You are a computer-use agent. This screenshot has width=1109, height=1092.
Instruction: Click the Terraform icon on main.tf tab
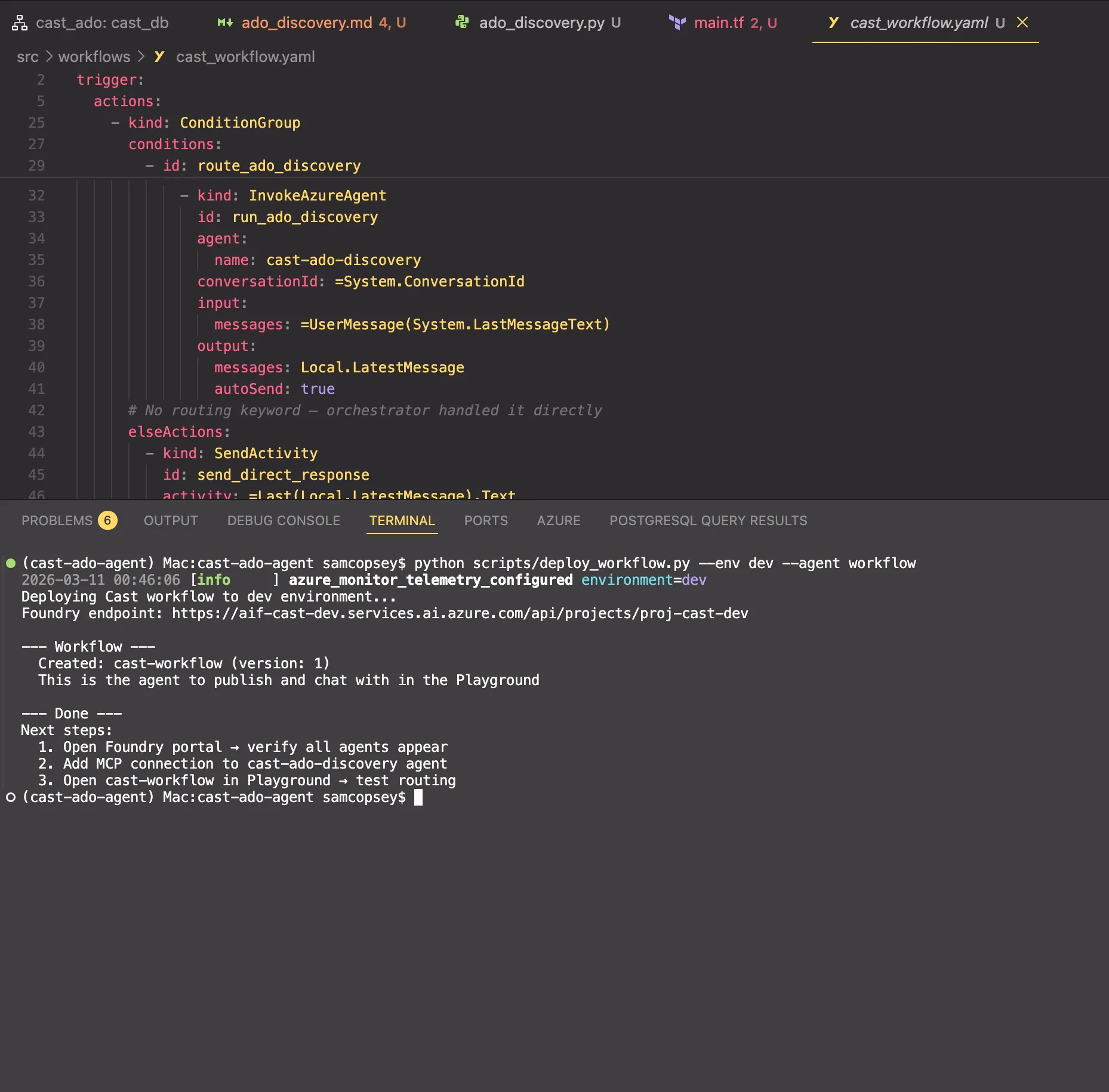tap(676, 23)
